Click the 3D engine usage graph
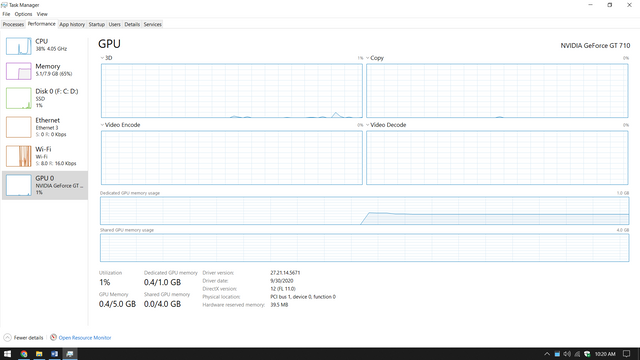Screen dimensions: 640x360 (x=232, y=91)
